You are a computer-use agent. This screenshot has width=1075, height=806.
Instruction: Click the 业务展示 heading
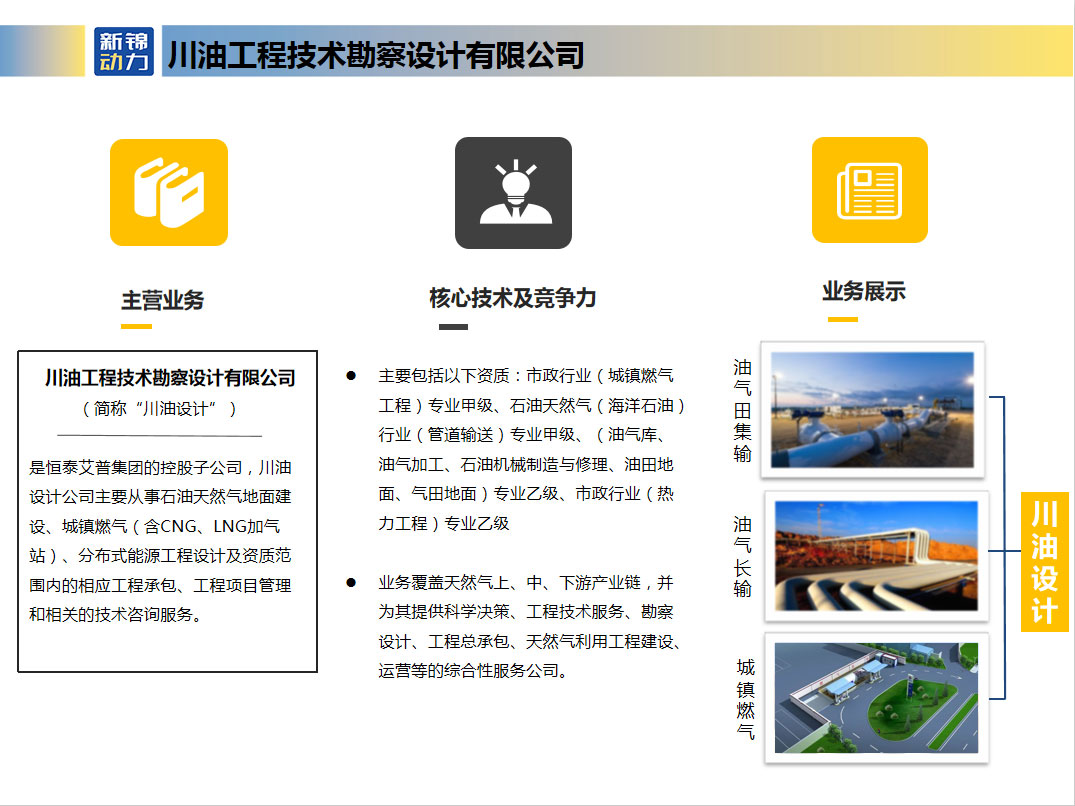864,291
